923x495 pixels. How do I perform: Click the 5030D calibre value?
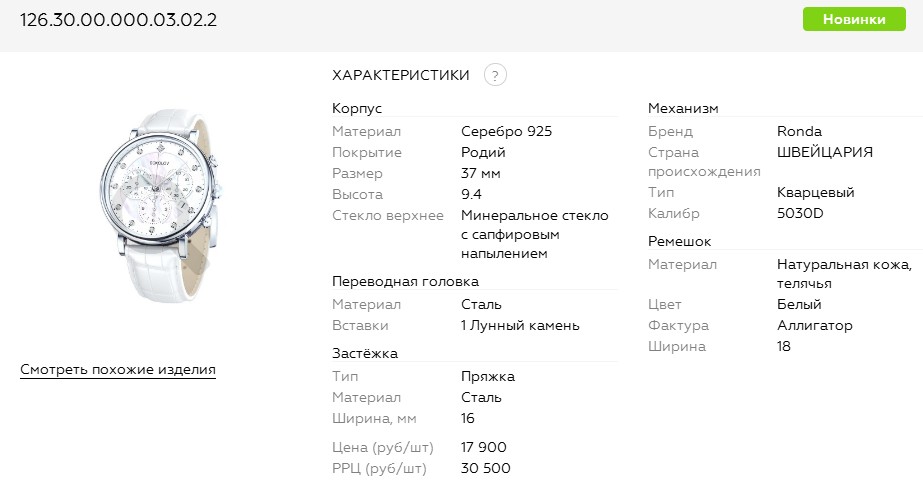coord(801,213)
